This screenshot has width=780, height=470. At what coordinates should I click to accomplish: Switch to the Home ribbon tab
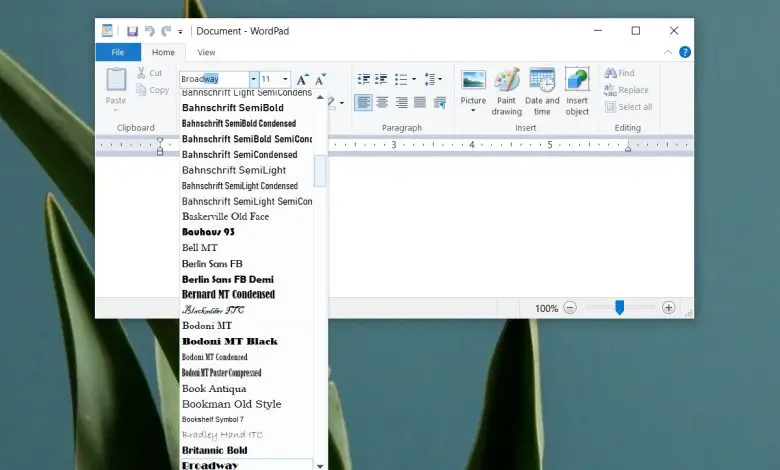pos(163,52)
